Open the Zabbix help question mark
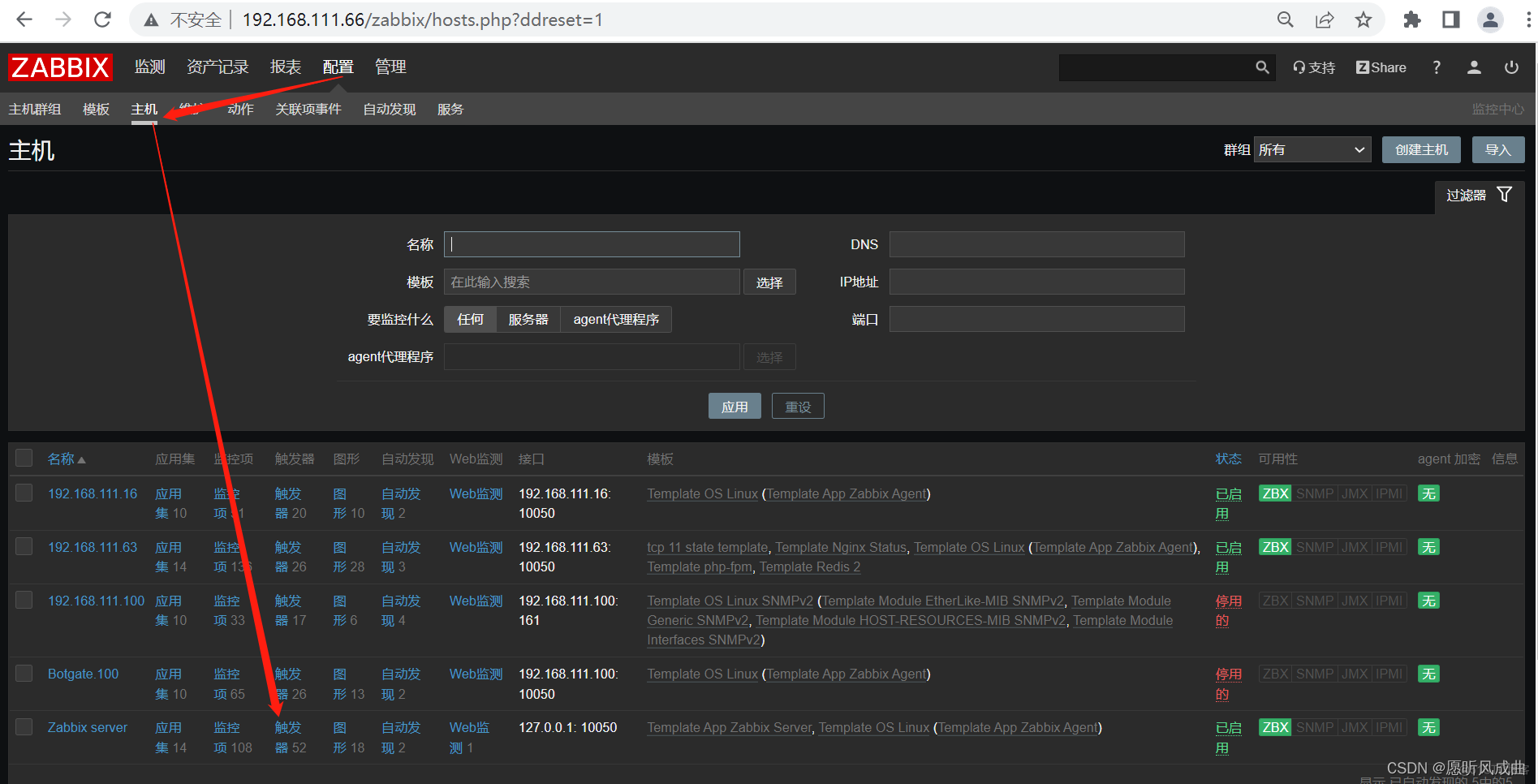Viewport: 1538px width, 784px height. click(1437, 67)
